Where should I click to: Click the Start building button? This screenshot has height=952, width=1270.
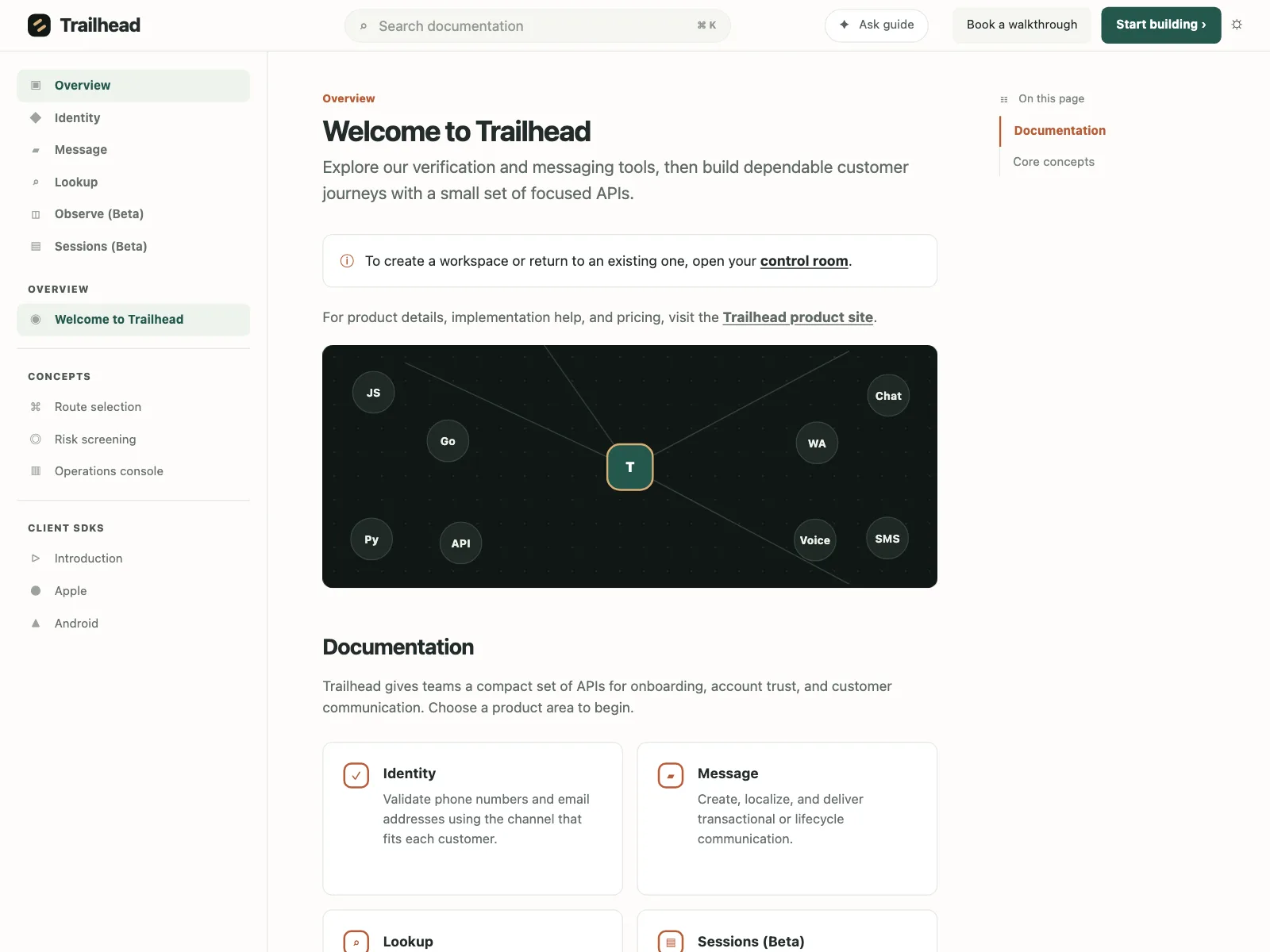point(1161,25)
